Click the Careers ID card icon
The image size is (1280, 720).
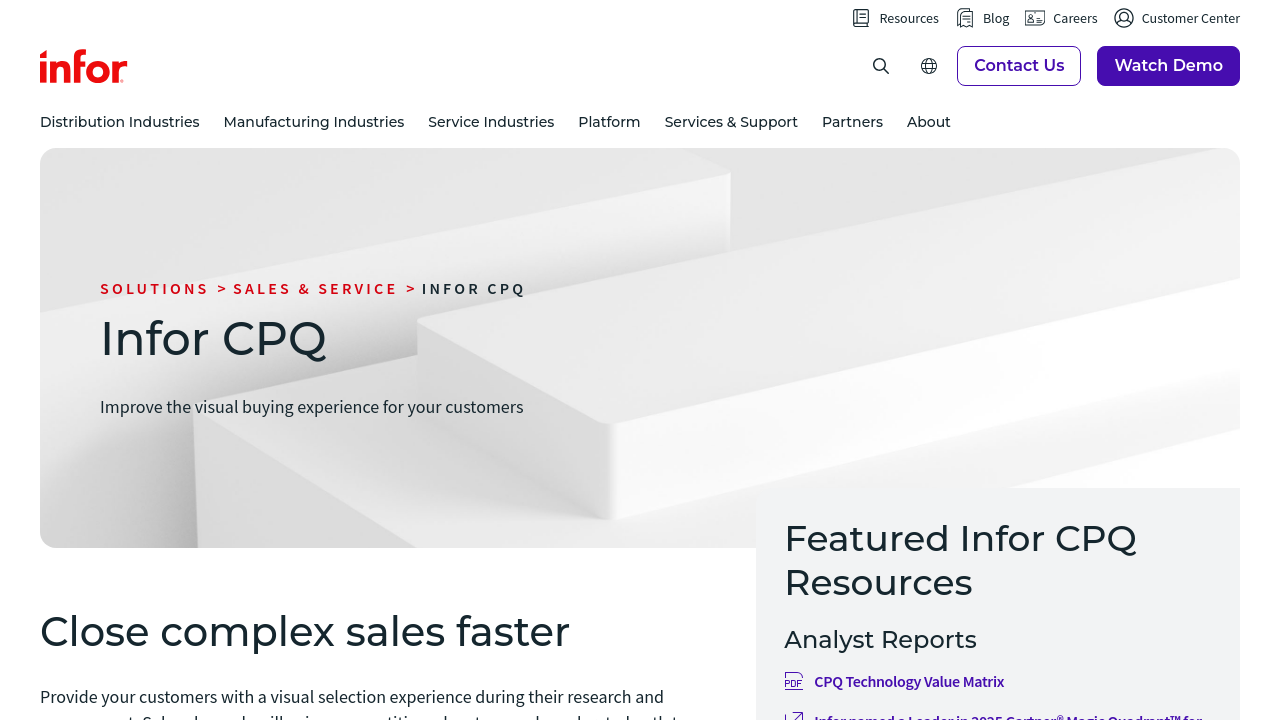click(x=1035, y=18)
